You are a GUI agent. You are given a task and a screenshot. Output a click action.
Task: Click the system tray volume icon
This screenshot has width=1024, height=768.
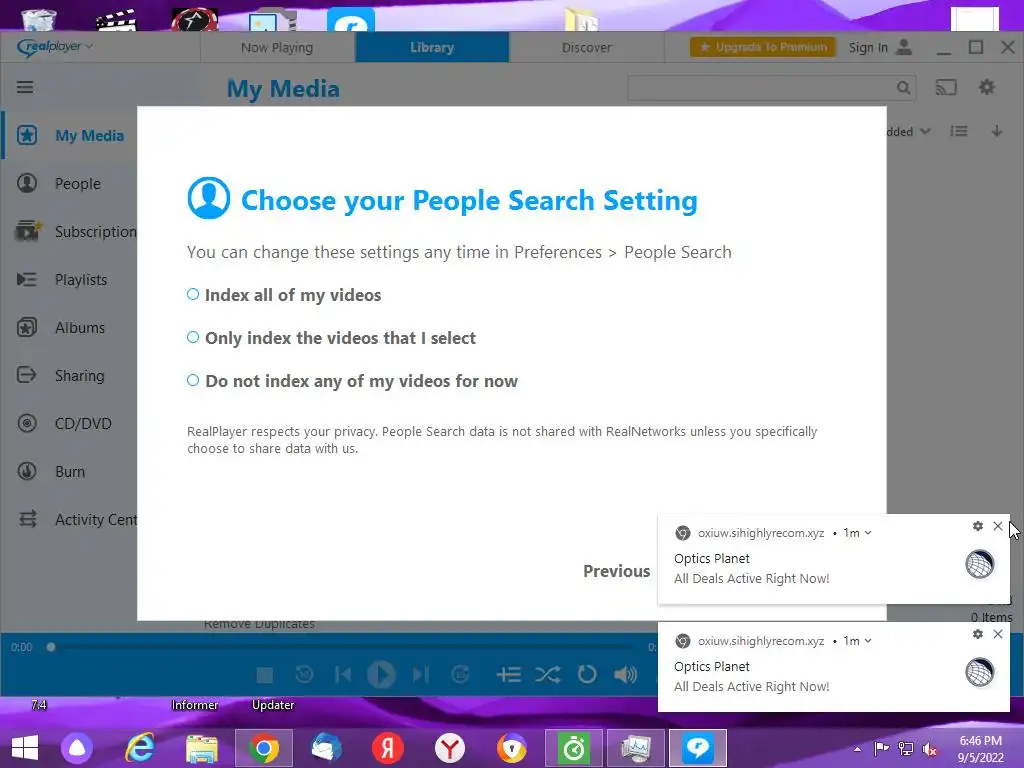(928, 749)
